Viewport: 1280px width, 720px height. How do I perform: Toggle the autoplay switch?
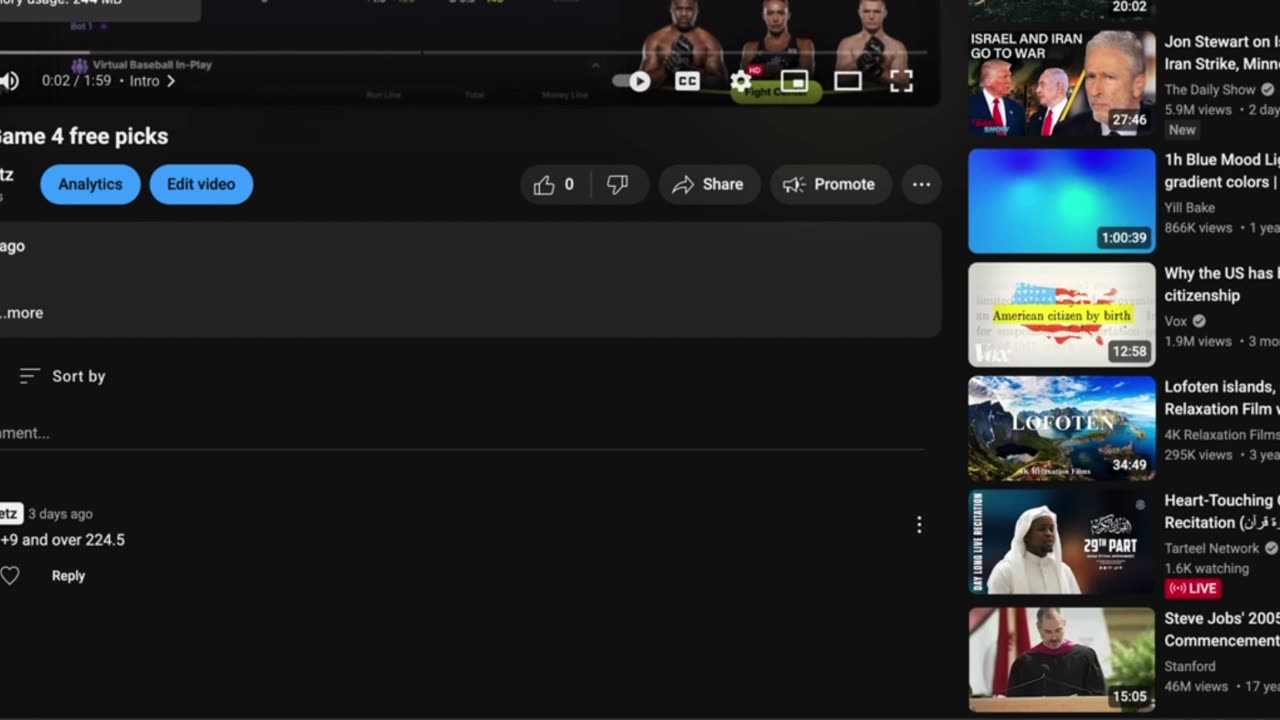[x=632, y=81]
